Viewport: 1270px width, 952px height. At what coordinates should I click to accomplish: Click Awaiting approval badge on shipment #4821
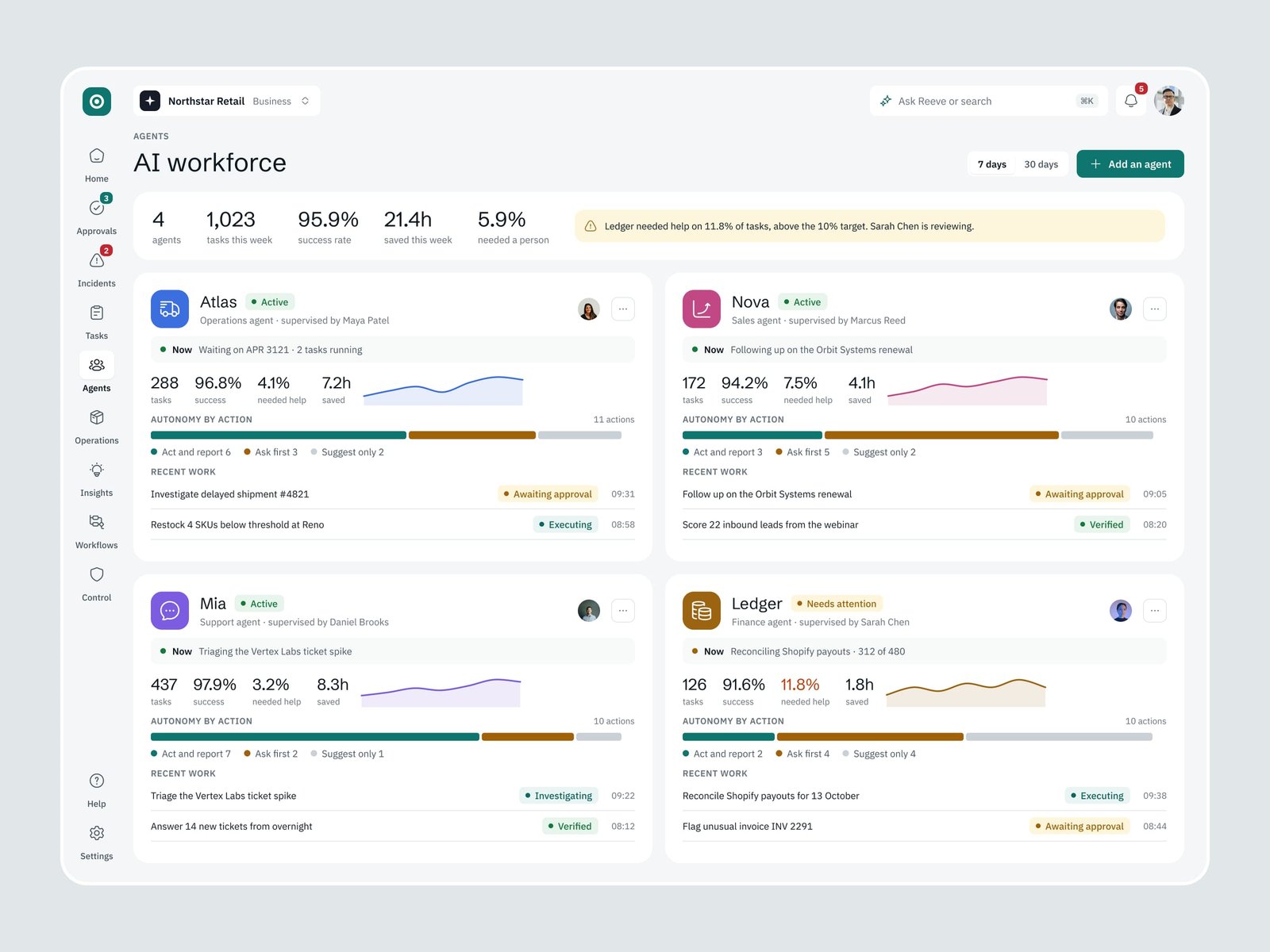tap(548, 494)
